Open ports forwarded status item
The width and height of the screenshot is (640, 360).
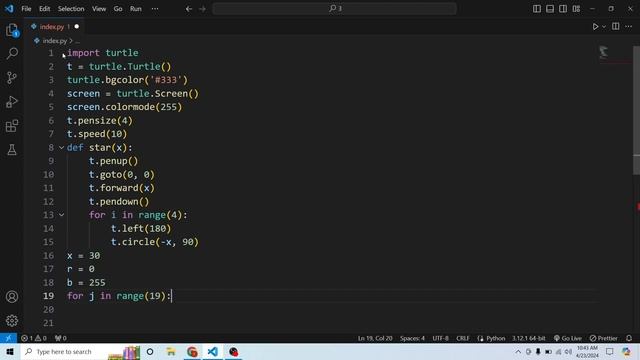[60, 338]
